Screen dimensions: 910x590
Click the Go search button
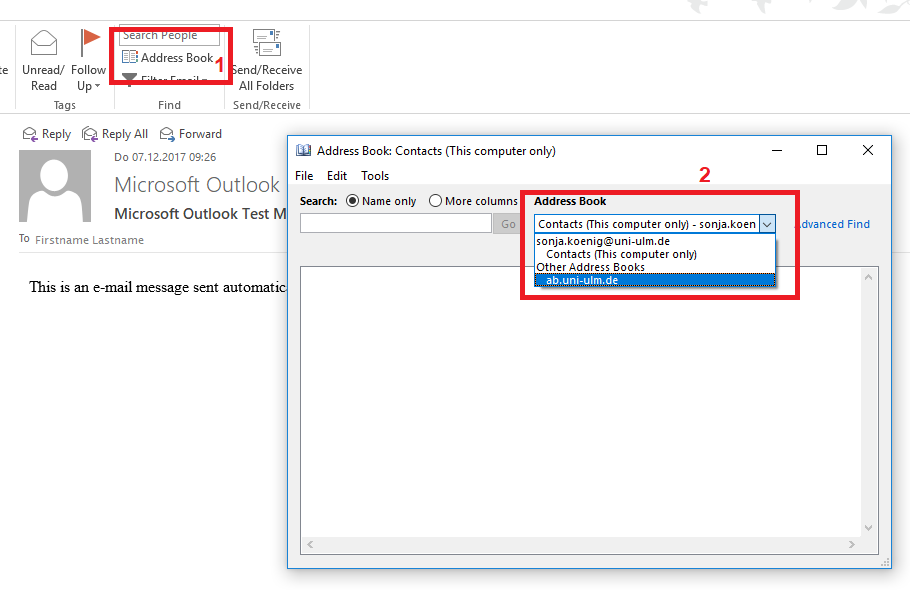508,224
